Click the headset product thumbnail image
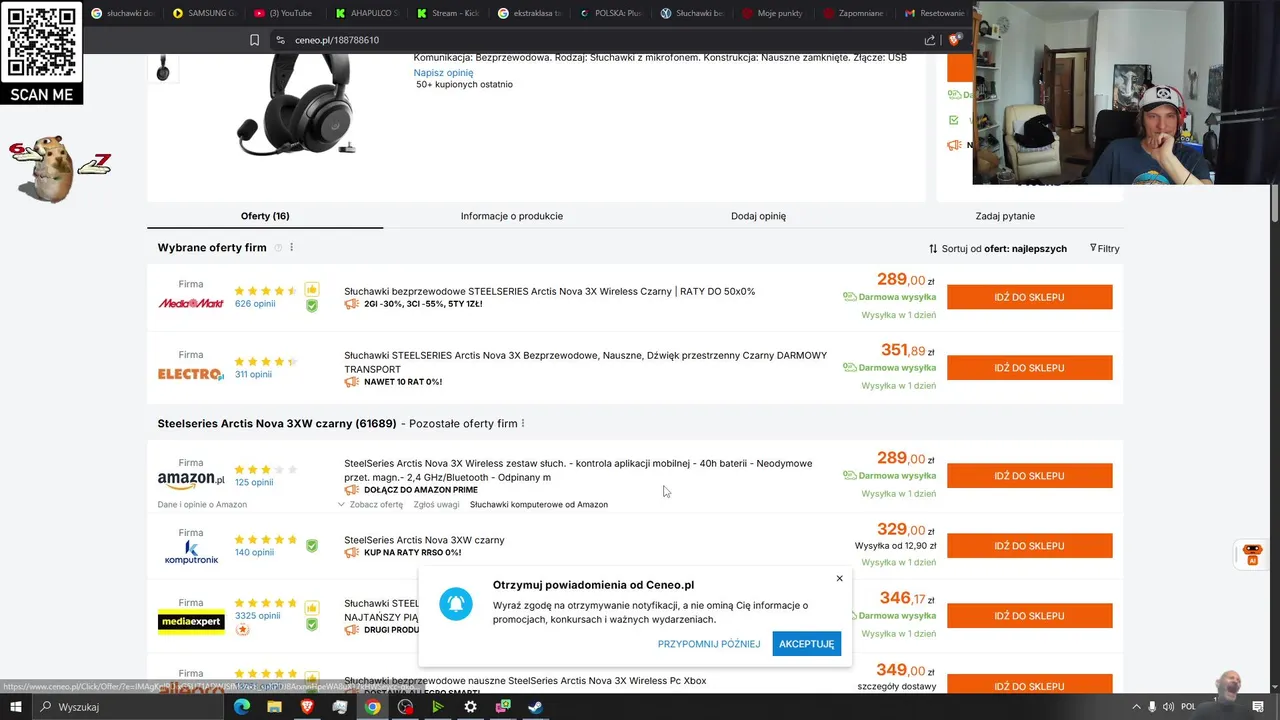The width and height of the screenshot is (1280, 720). click(296, 105)
